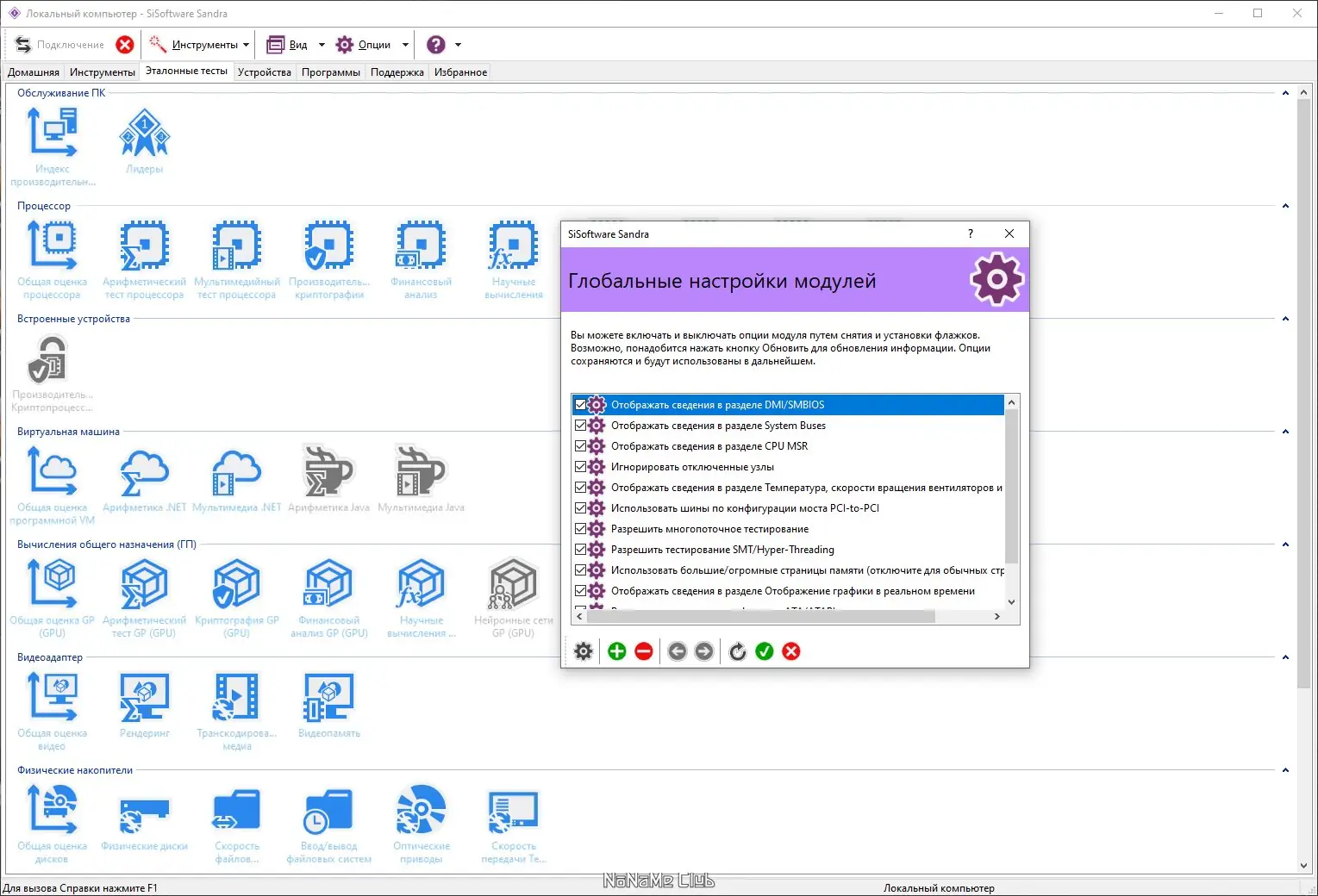Screen dimensions: 1318x896
Task: Click the options list scroll-down arrow
Action: point(1012,602)
